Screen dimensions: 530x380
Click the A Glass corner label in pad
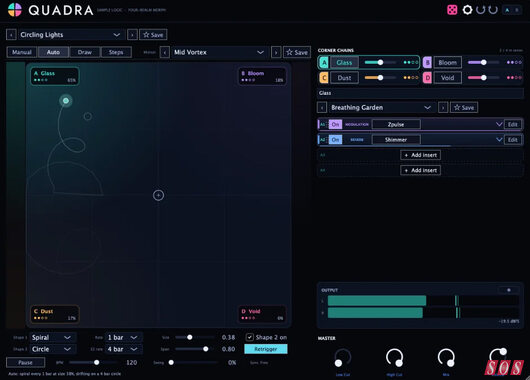click(x=54, y=76)
